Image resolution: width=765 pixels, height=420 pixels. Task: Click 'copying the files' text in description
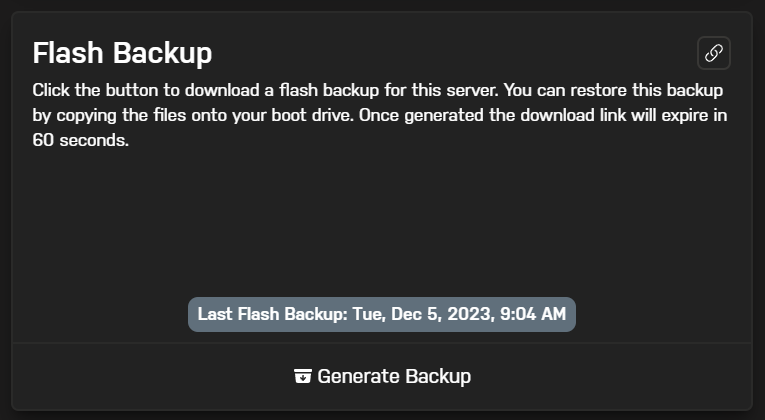[x=121, y=116]
